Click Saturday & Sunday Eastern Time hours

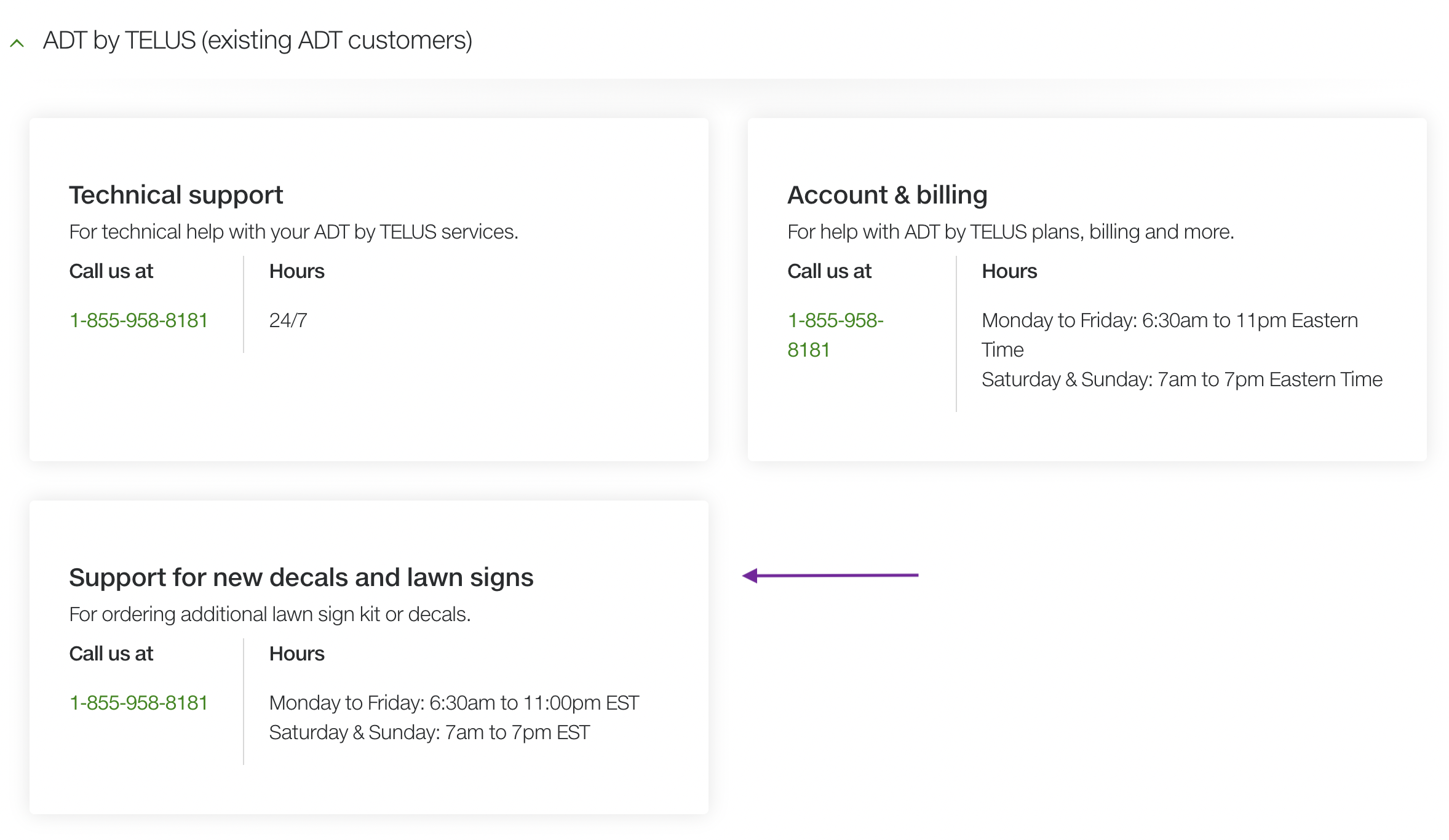click(x=1181, y=379)
